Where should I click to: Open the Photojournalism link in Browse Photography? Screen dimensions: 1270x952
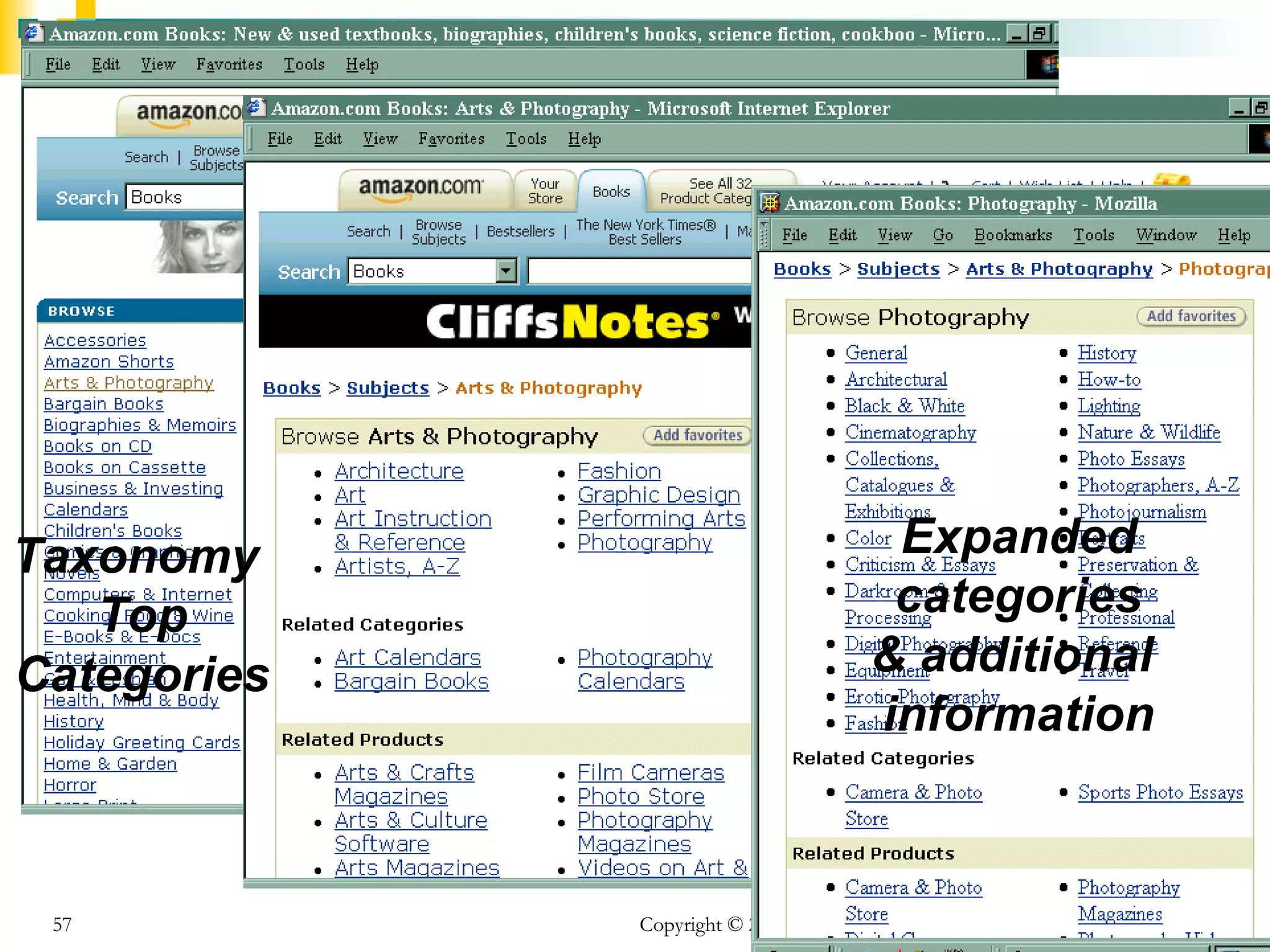click(x=1142, y=511)
